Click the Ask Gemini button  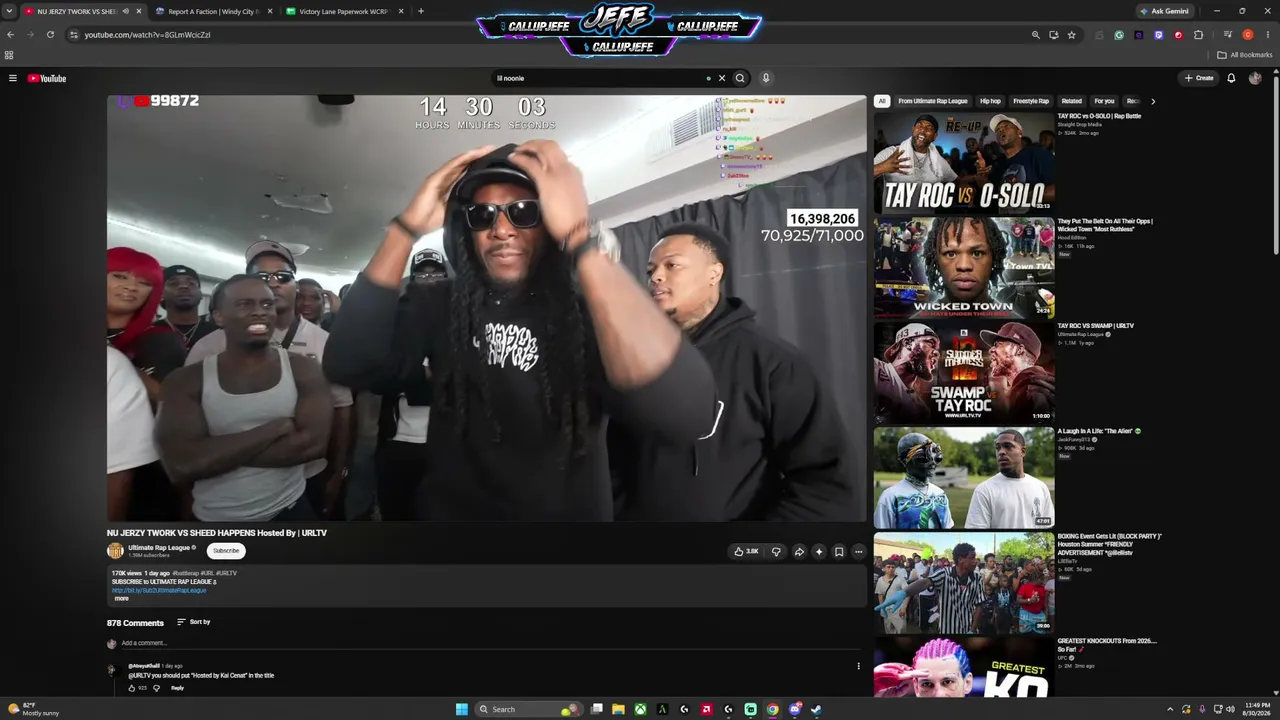coord(1164,11)
